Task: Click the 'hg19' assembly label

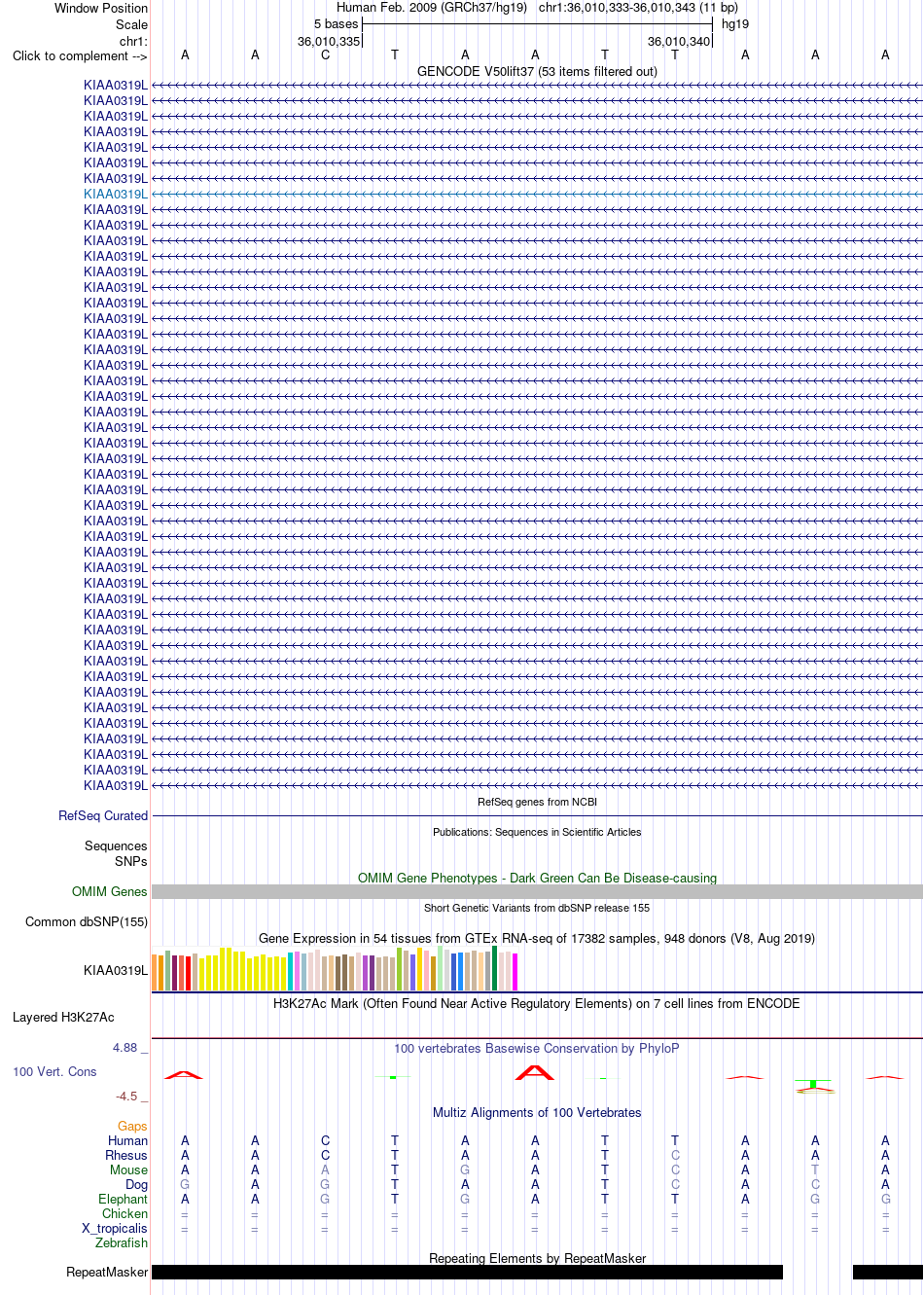Action: click(735, 24)
